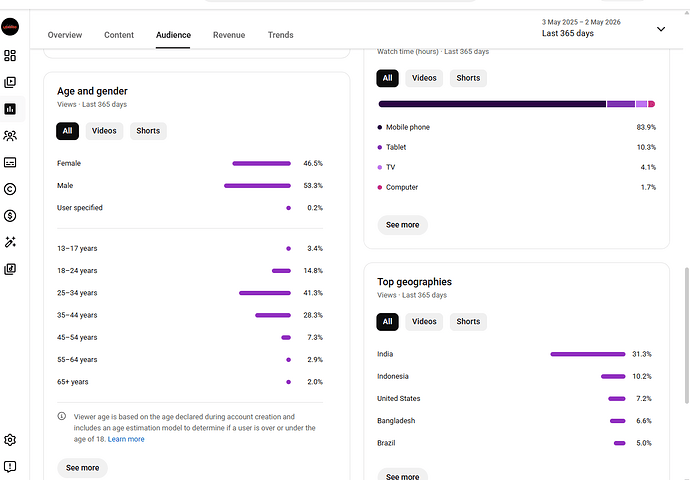Click the Bangladesh row

coord(514,421)
